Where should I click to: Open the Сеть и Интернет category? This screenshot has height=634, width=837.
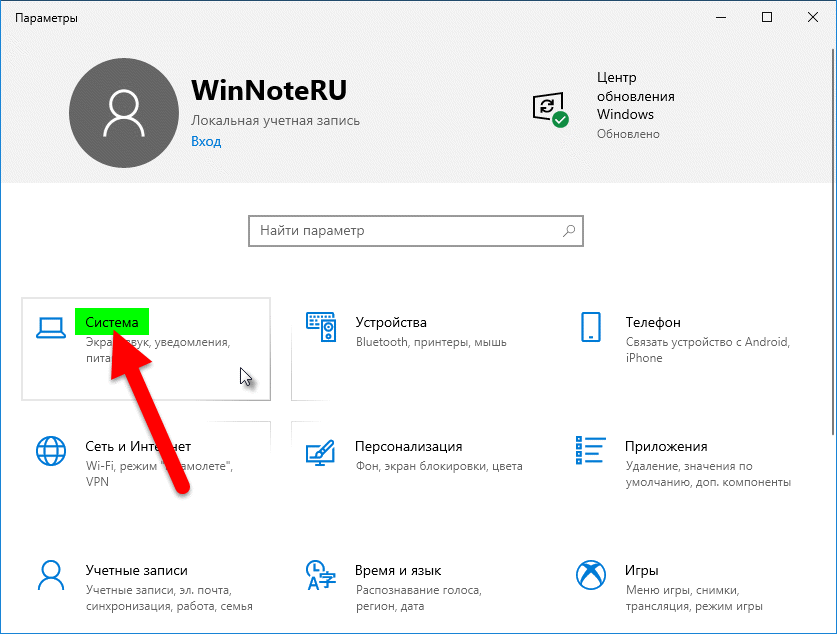[x=138, y=446]
